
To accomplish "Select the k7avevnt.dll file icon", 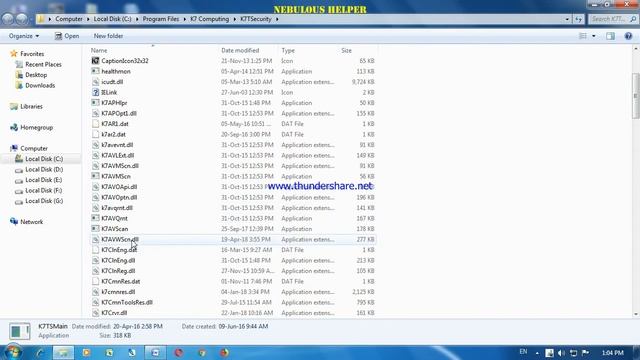I will pyautogui.click(x=95, y=145).
